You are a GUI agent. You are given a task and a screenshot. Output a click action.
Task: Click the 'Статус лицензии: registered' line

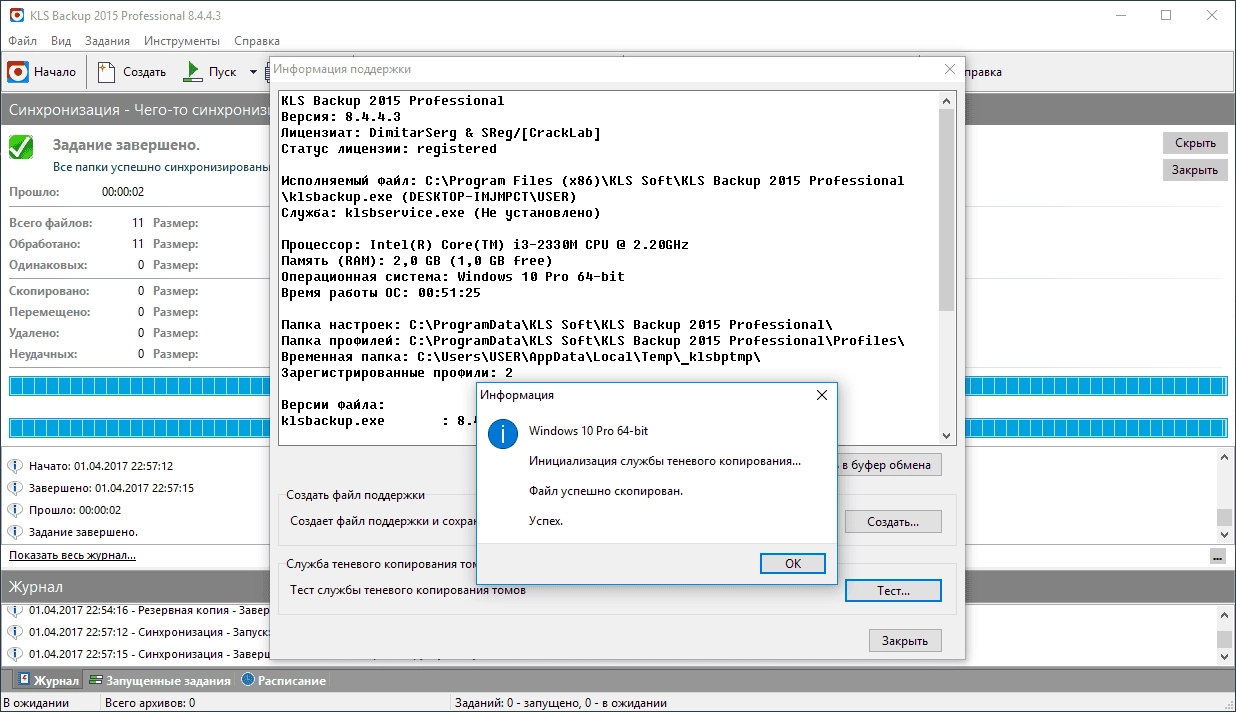pyautogui.click(x=389, y=149)
